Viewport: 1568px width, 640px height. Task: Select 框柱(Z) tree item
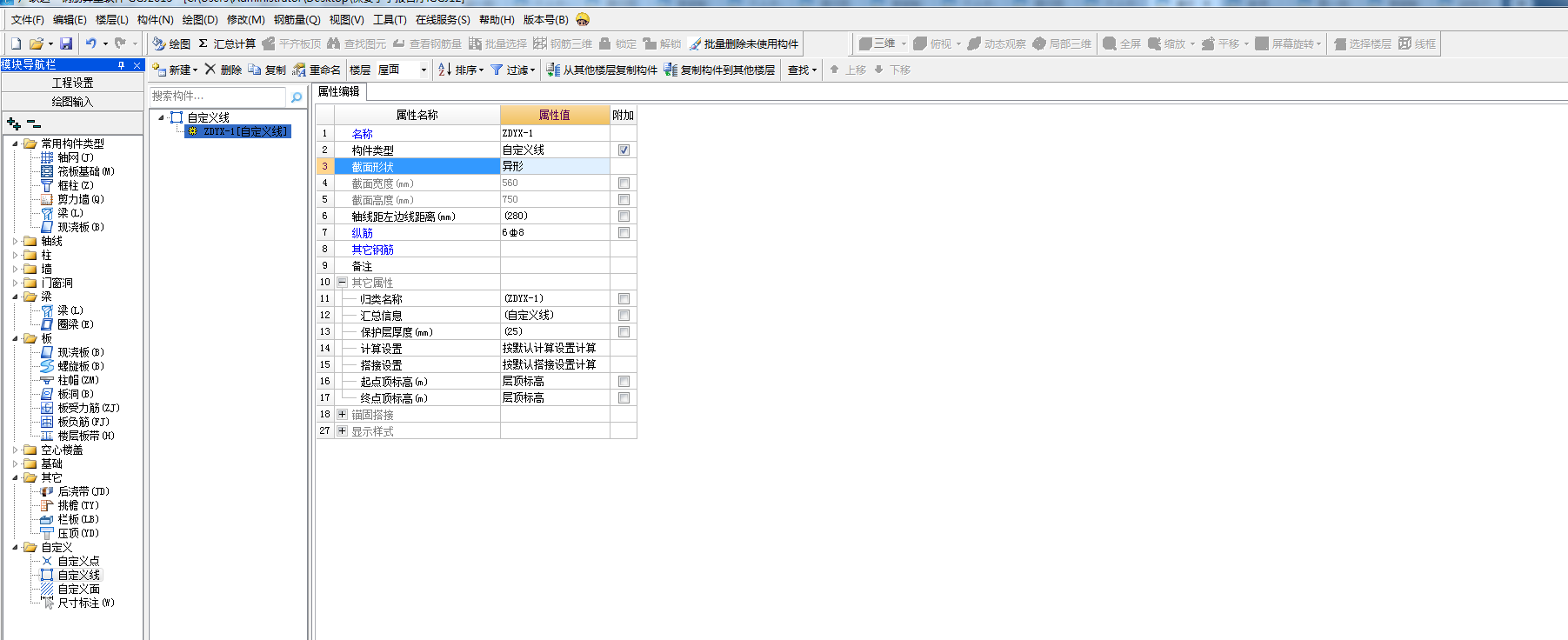click(76, 185)
